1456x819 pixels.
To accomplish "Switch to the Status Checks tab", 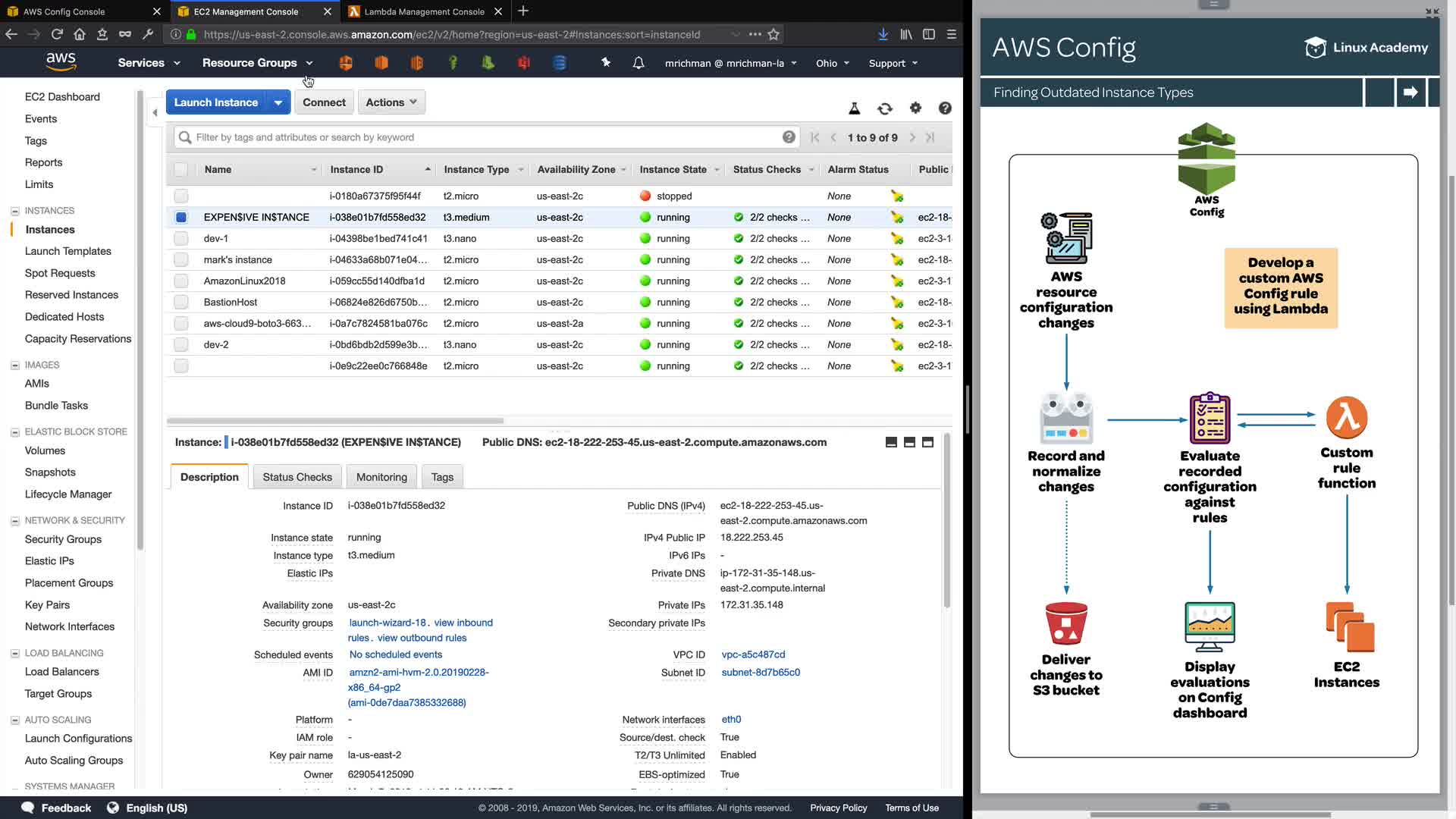I will tap(297, 477).
